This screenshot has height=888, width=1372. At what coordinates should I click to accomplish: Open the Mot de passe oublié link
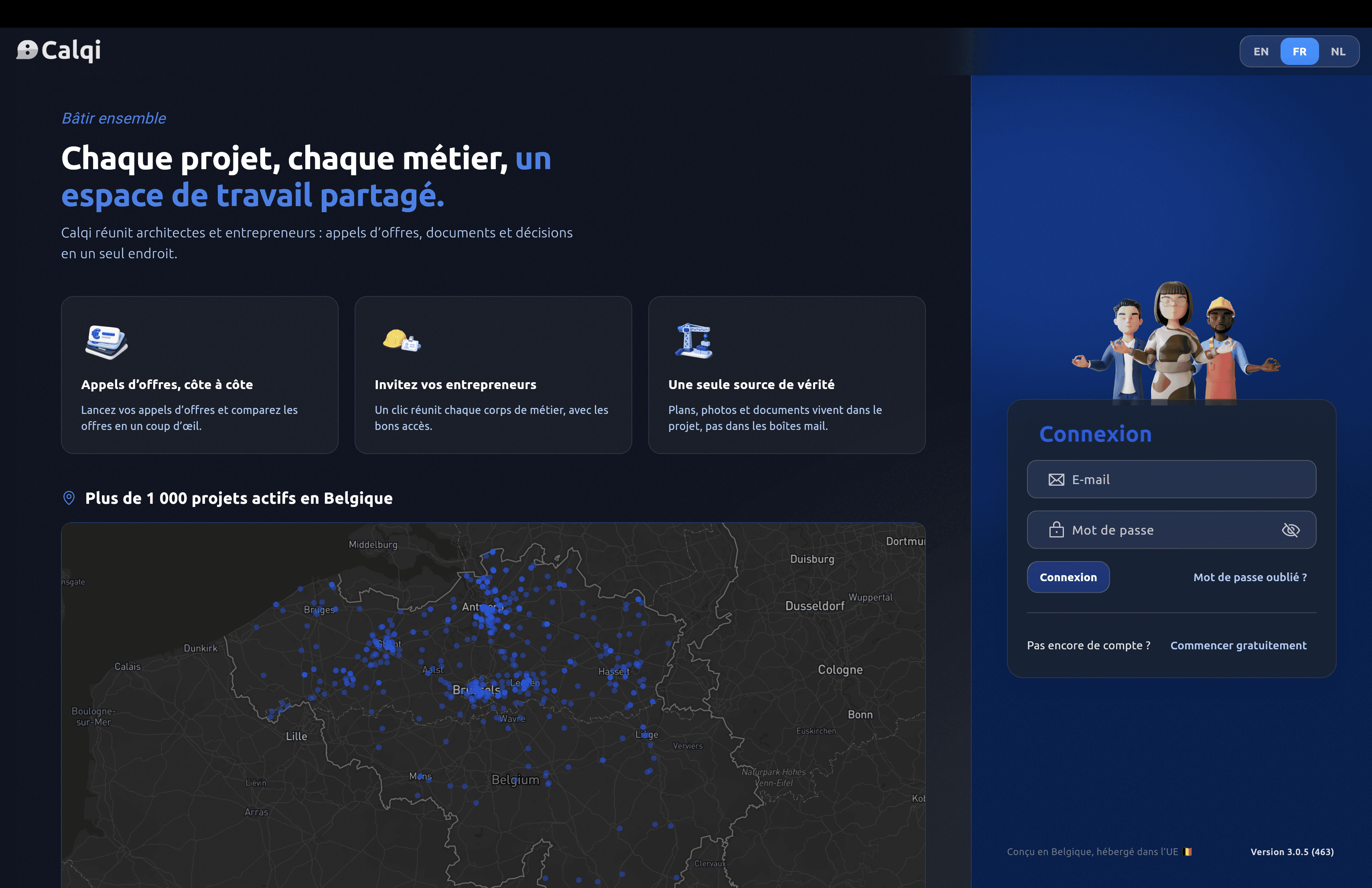coord(1250,578)
